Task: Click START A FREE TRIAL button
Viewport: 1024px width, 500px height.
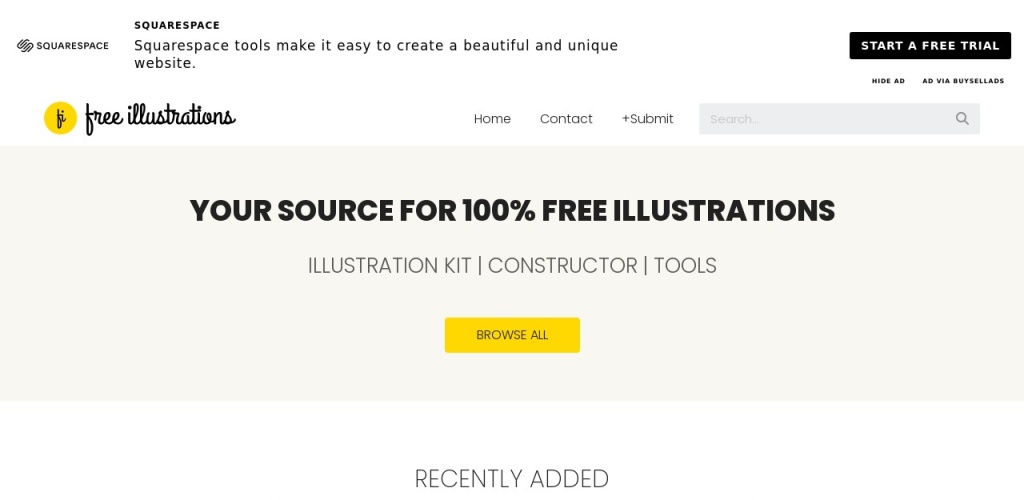Action: point(930,46)
